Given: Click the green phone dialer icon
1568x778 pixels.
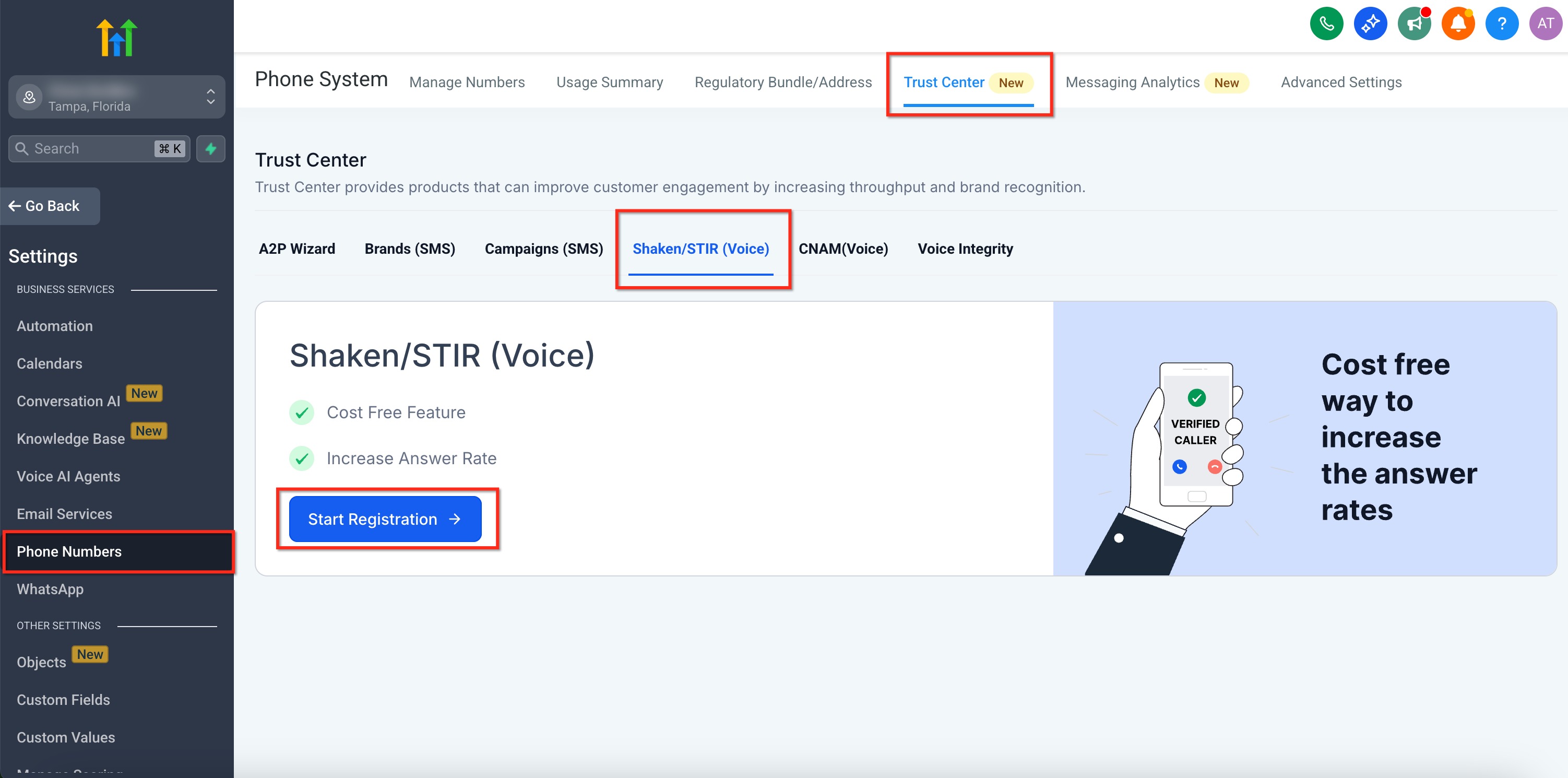Looking at the screenshot, I should tap(1326, 23).
